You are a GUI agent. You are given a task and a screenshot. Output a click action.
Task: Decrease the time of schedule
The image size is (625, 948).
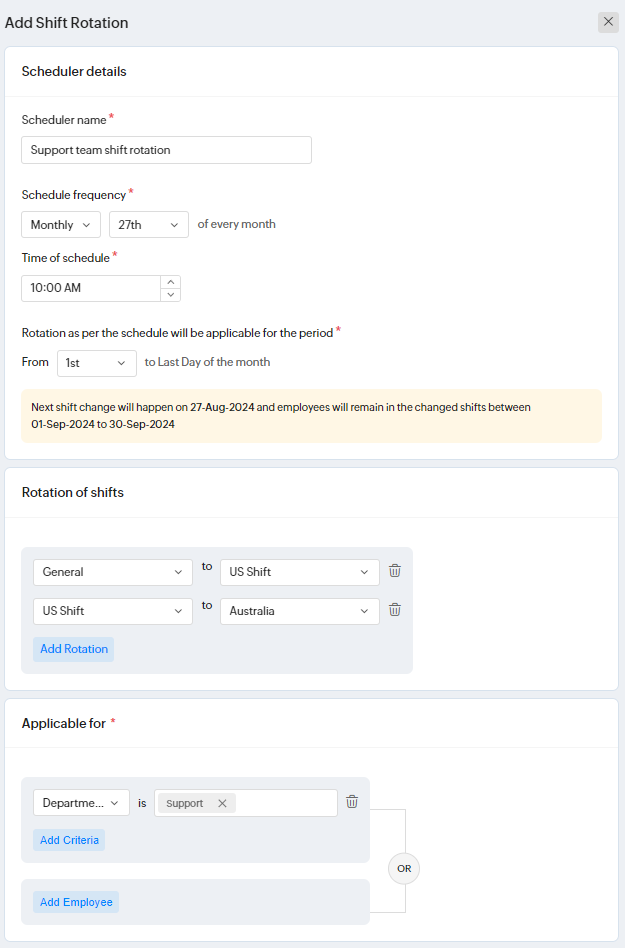(x=171, y=295)
